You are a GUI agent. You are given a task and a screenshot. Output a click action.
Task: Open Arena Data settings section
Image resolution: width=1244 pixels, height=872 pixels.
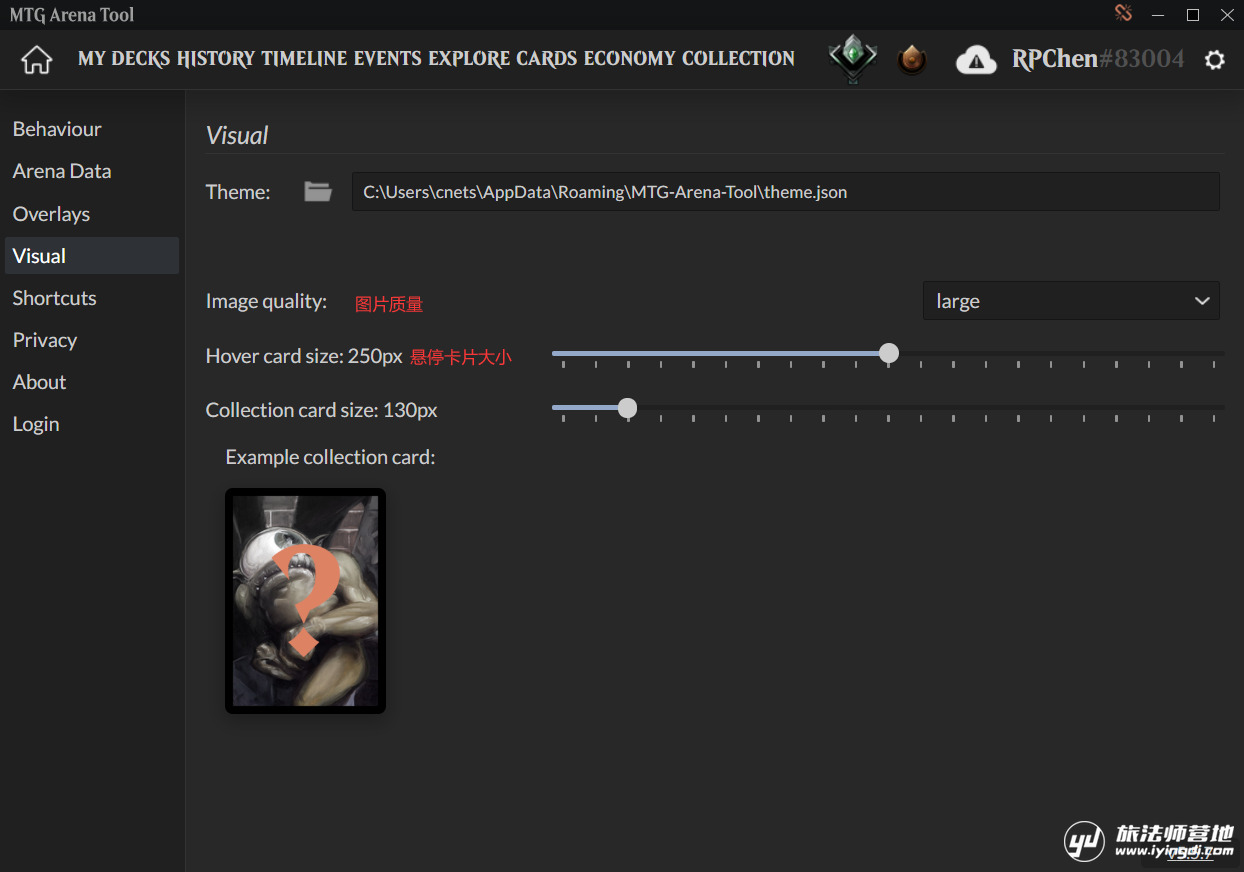point(92,171)
